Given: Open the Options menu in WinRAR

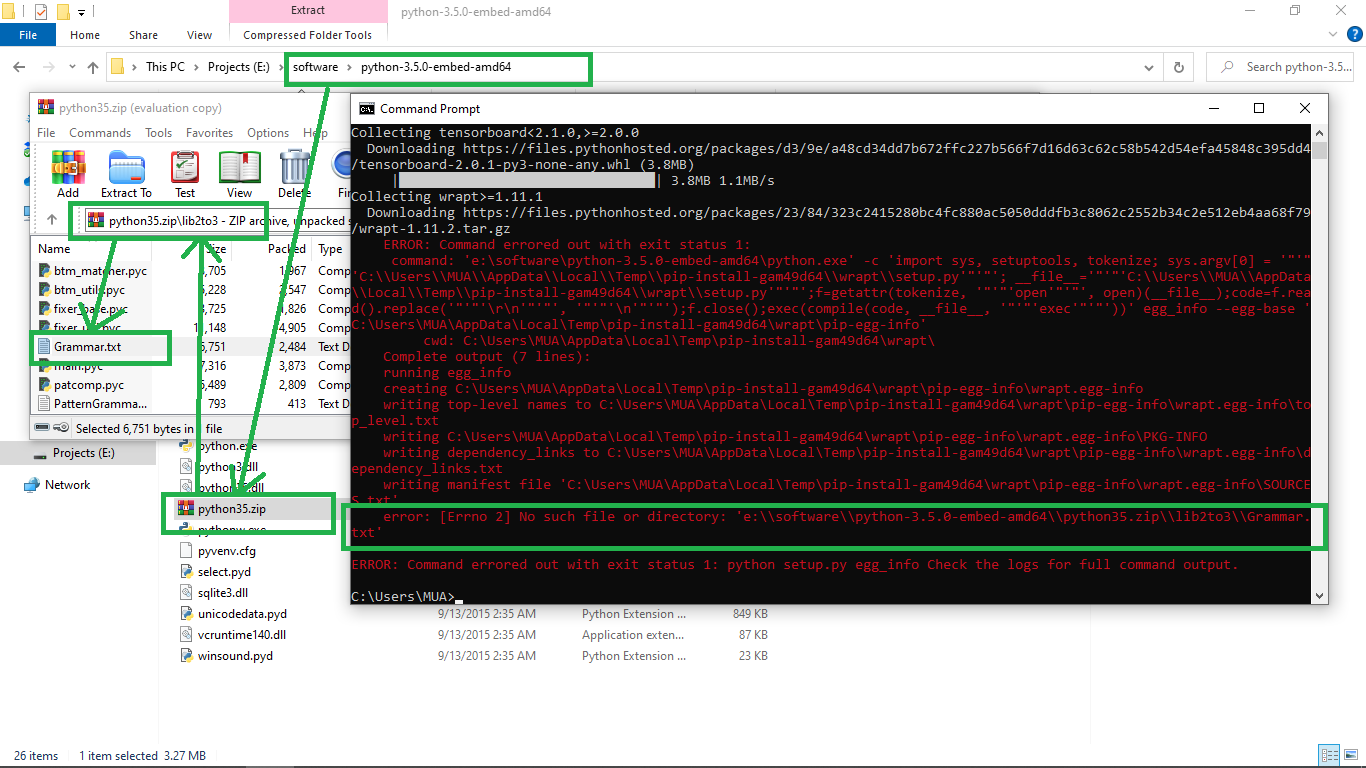Looking at the screenshot, I should click(268, 133).
